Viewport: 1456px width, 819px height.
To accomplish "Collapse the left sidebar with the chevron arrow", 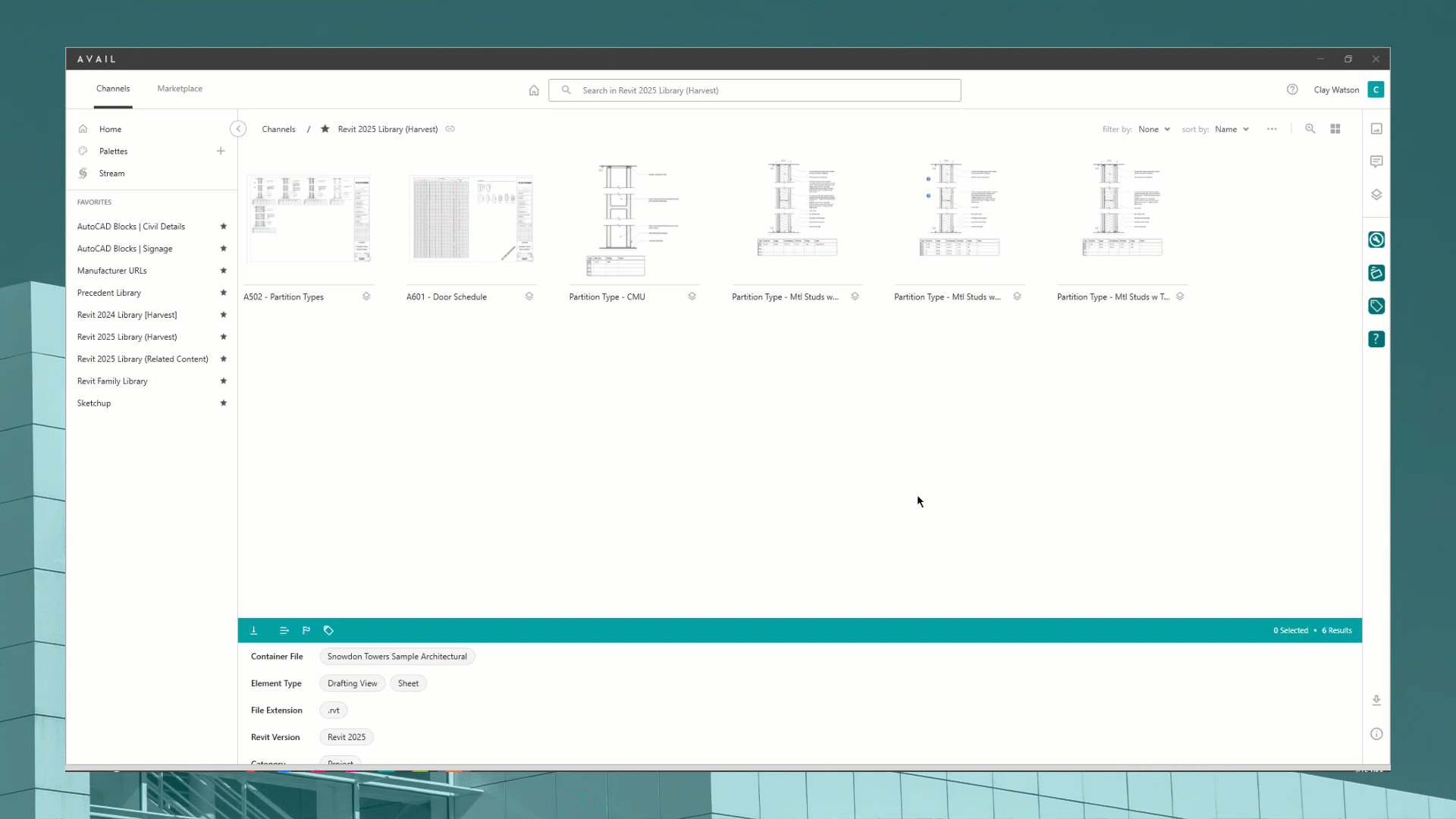I will click(x=237, y=129).
